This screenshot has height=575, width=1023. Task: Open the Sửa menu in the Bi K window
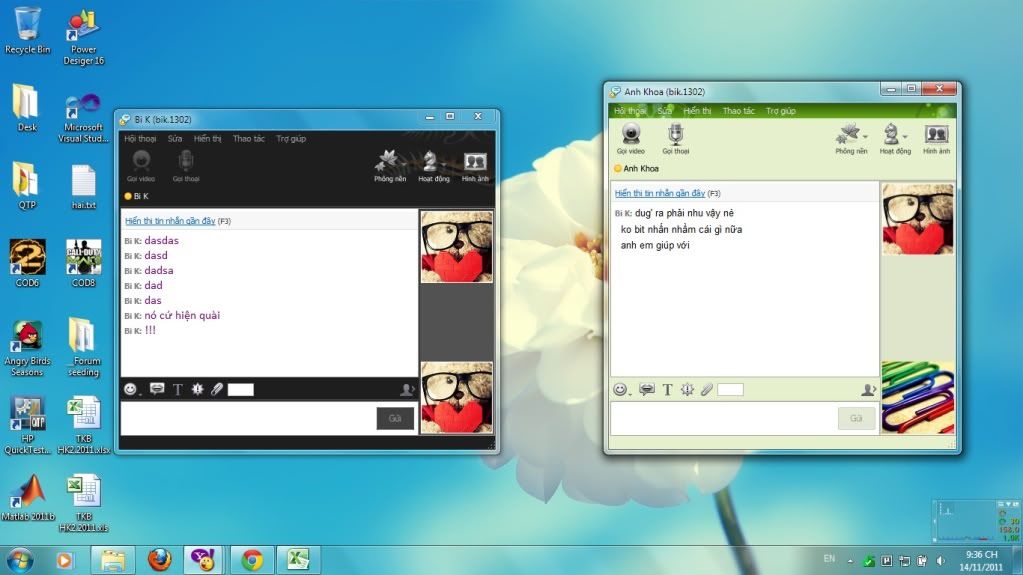[x=175, y=138]
